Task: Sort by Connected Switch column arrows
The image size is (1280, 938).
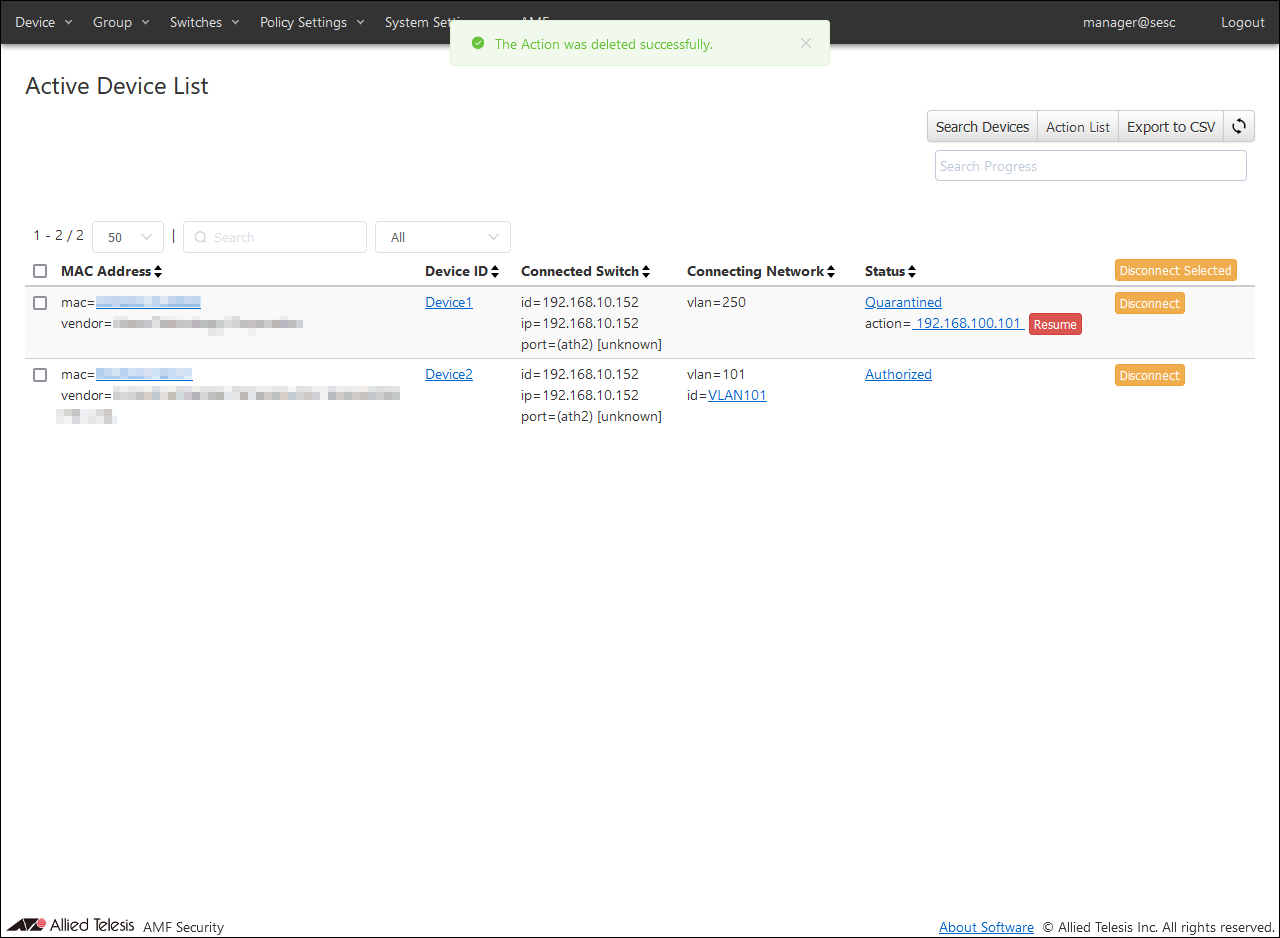Action: point(646,272)
